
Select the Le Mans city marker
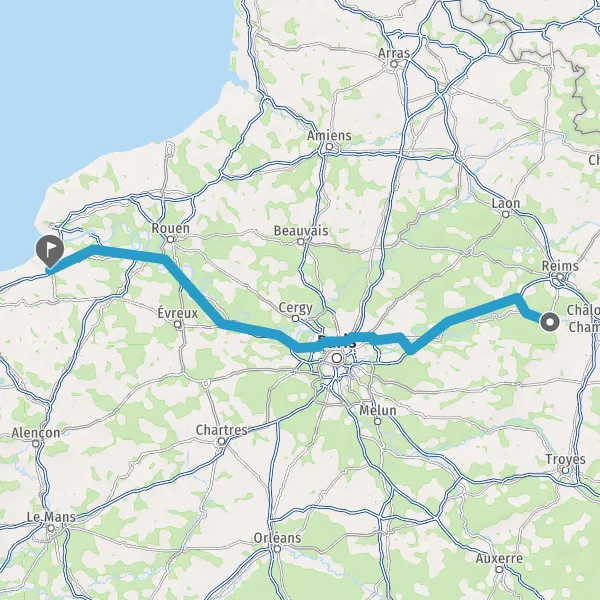point(51,528)
